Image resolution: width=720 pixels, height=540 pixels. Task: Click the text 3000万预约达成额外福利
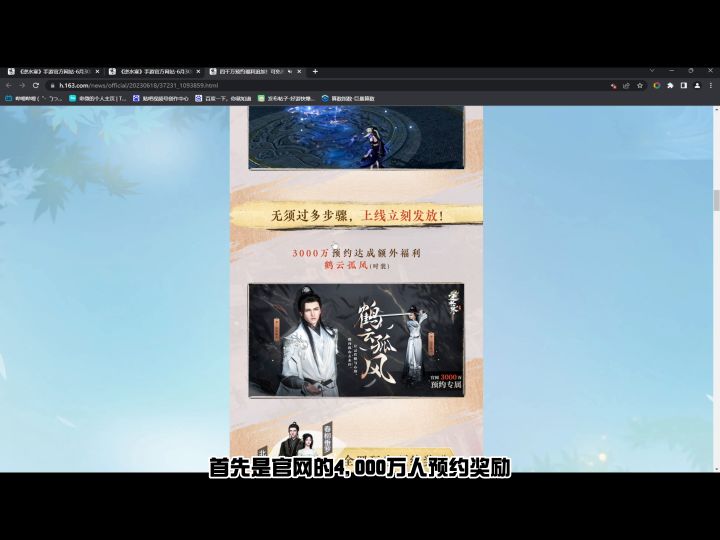coord(356,253)
